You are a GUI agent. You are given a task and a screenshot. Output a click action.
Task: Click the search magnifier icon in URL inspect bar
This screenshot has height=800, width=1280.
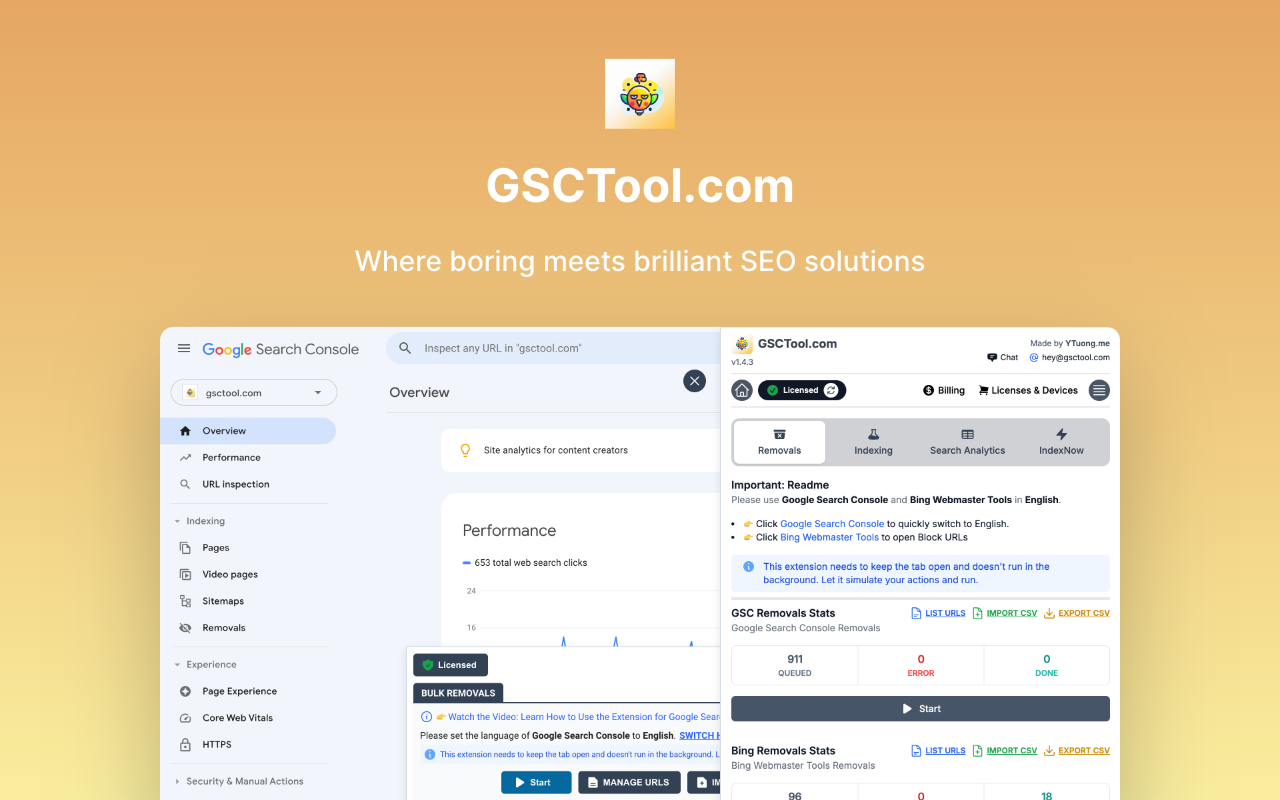405,348
